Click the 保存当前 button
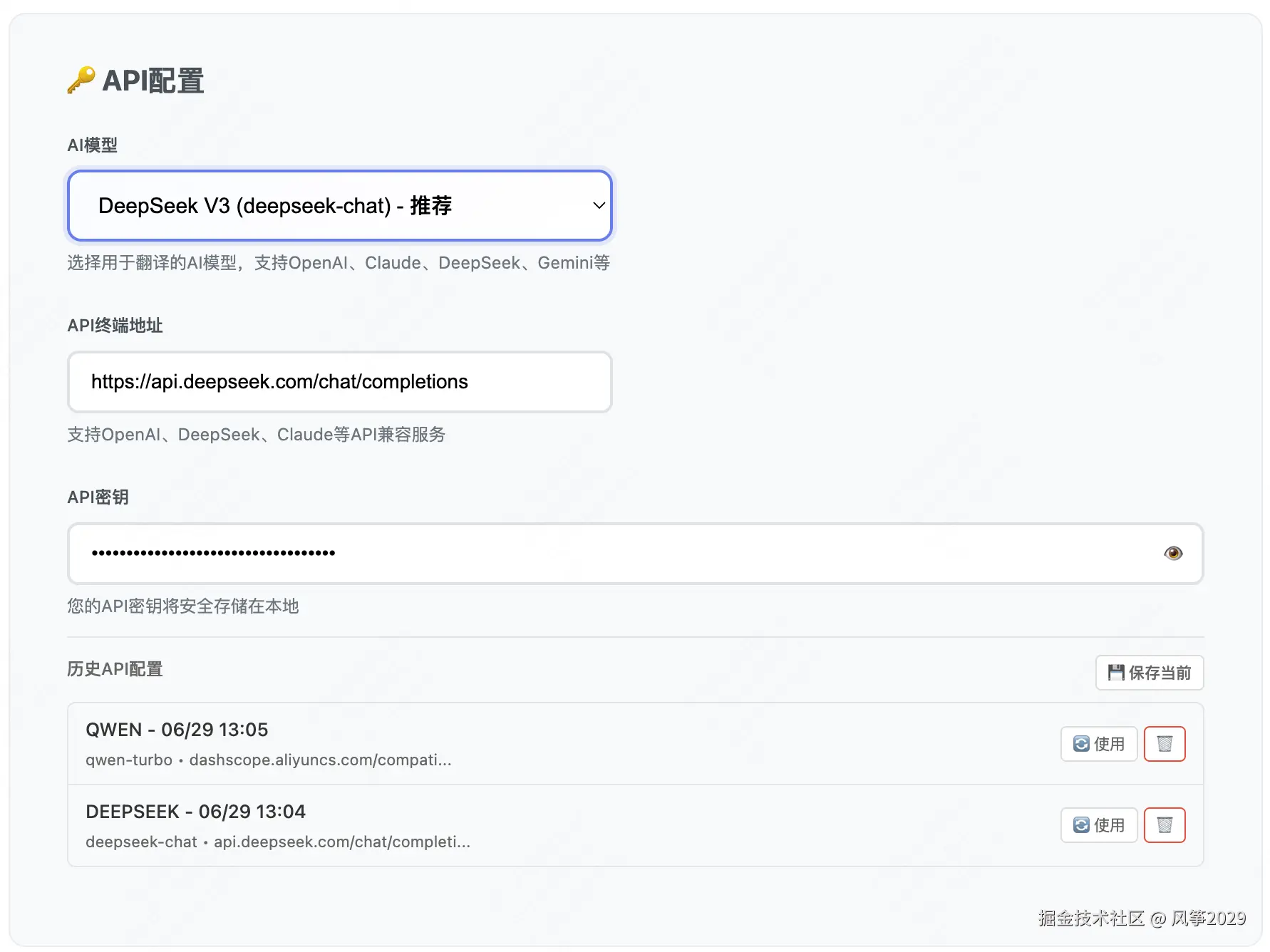Image resolution: width=1270 pixels, height=952 pixels. coord(1150,673)
